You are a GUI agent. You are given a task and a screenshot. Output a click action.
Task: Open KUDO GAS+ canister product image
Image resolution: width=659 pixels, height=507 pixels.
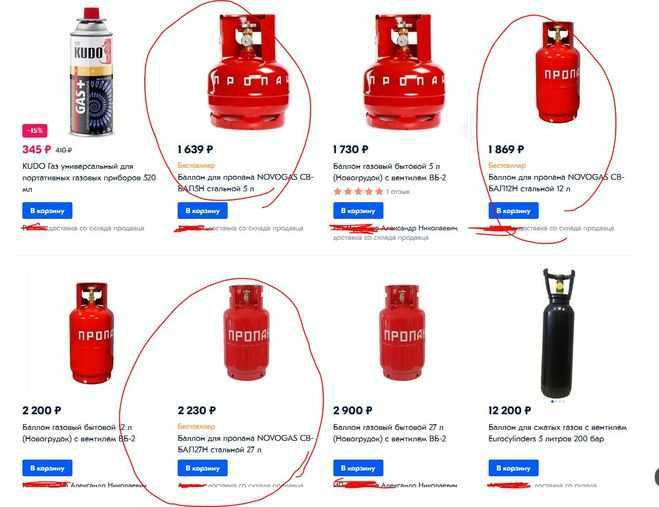coord(91,71)
